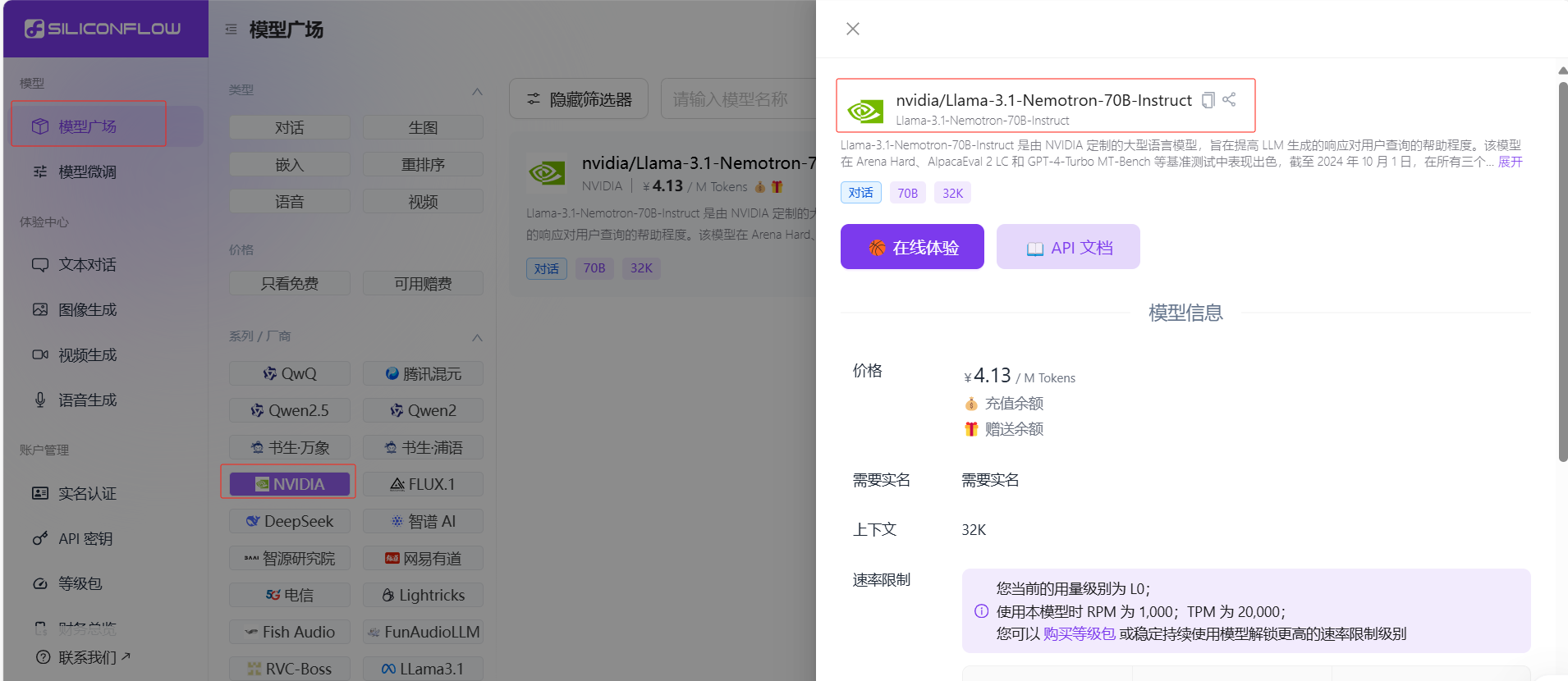Screen dimensions: 1568x681
Task: Click 隐藏筛选器 button
Action: point(579,99)
